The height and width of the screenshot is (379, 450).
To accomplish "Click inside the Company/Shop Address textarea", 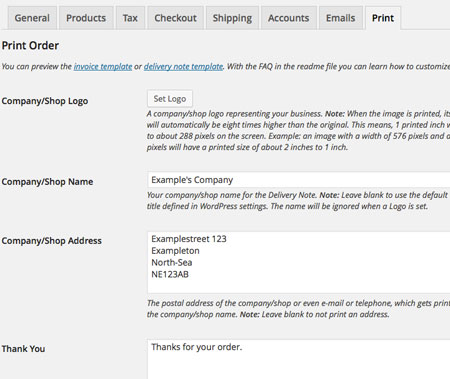I will coord(299,263).
